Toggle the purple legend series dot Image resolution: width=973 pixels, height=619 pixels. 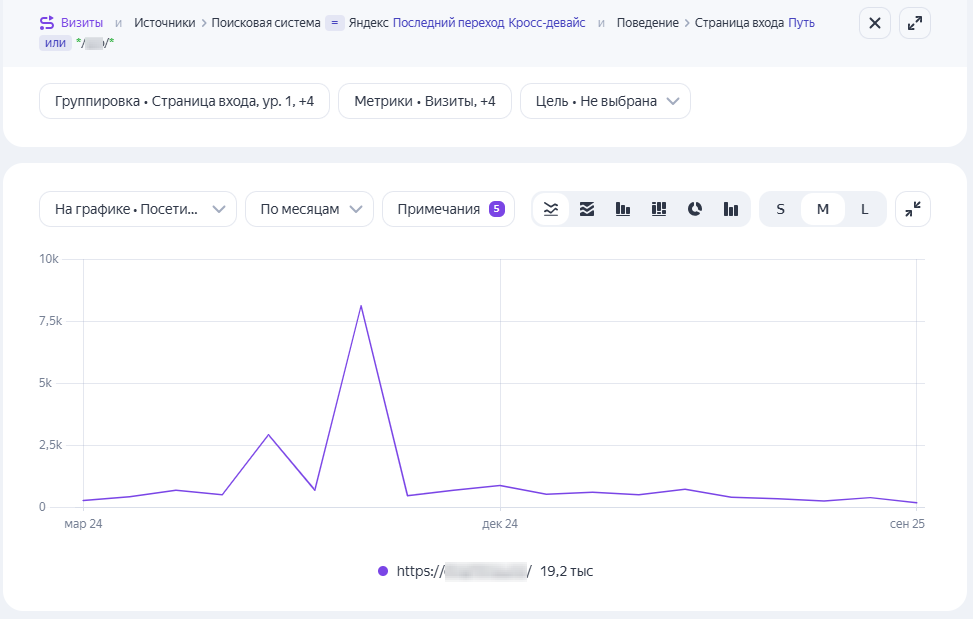pyautogui.click(x=383, y=571)
